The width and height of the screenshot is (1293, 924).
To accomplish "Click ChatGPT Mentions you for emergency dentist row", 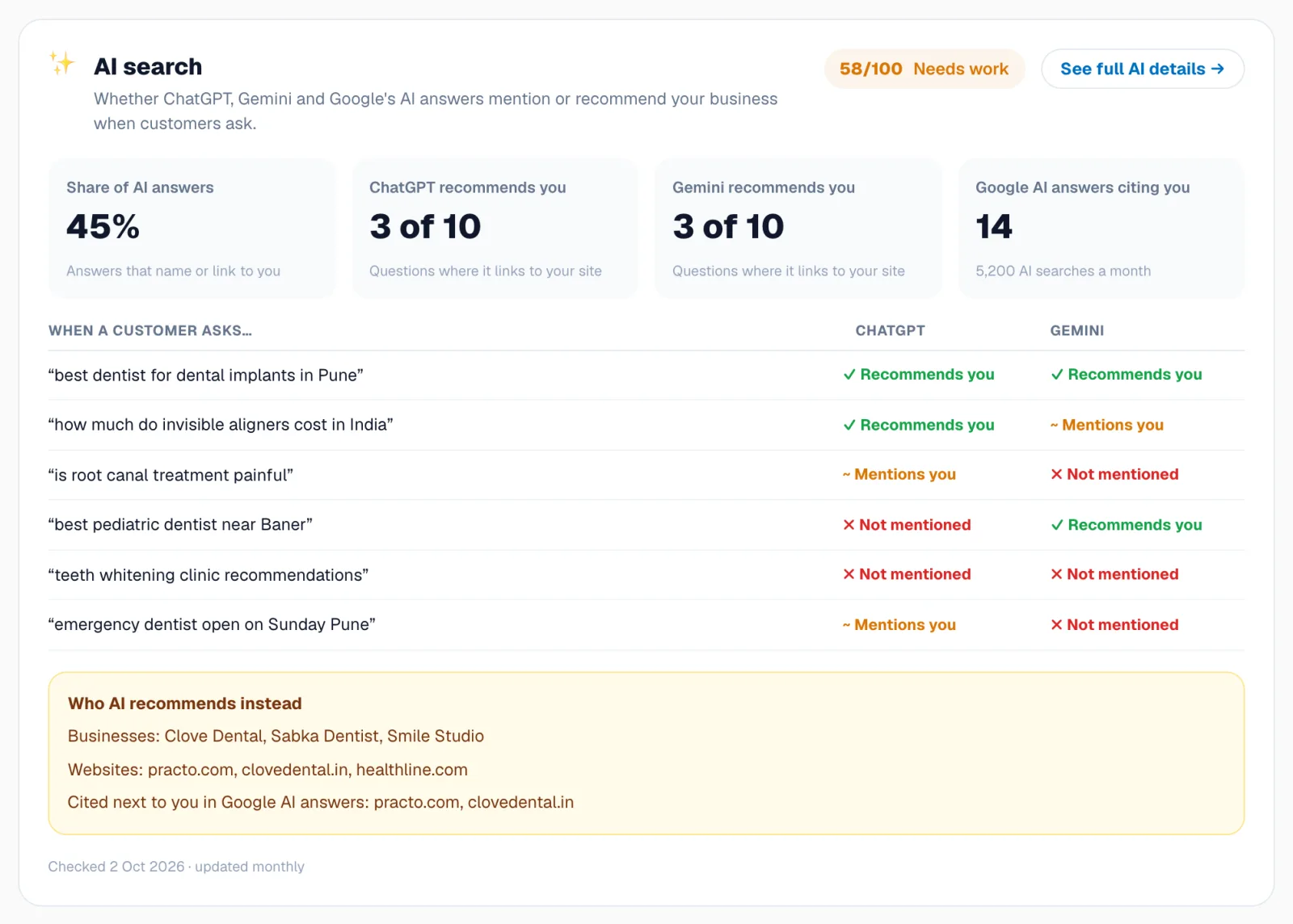I will 899,624.
